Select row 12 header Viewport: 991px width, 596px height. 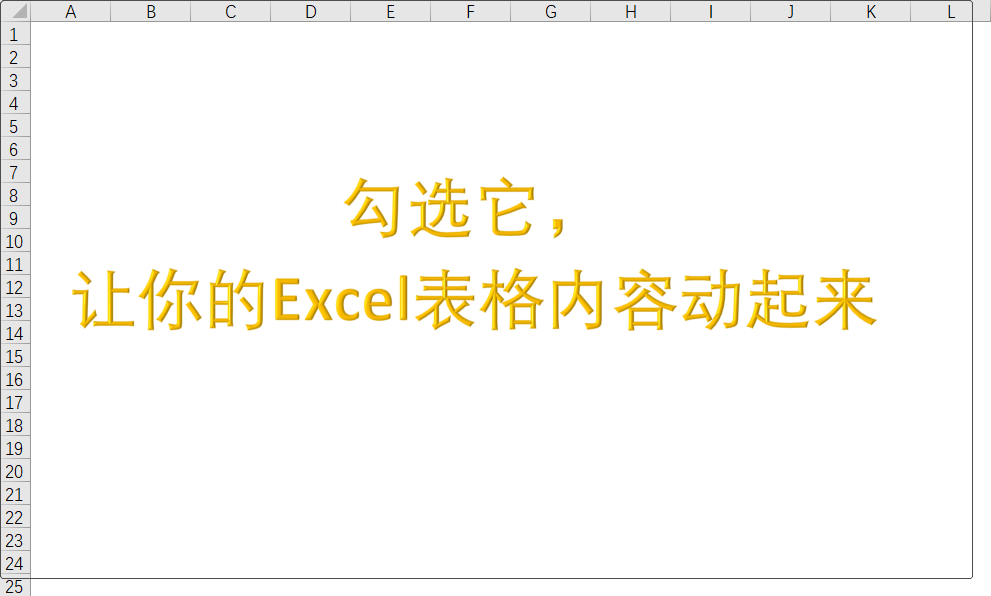click(15, 287)
